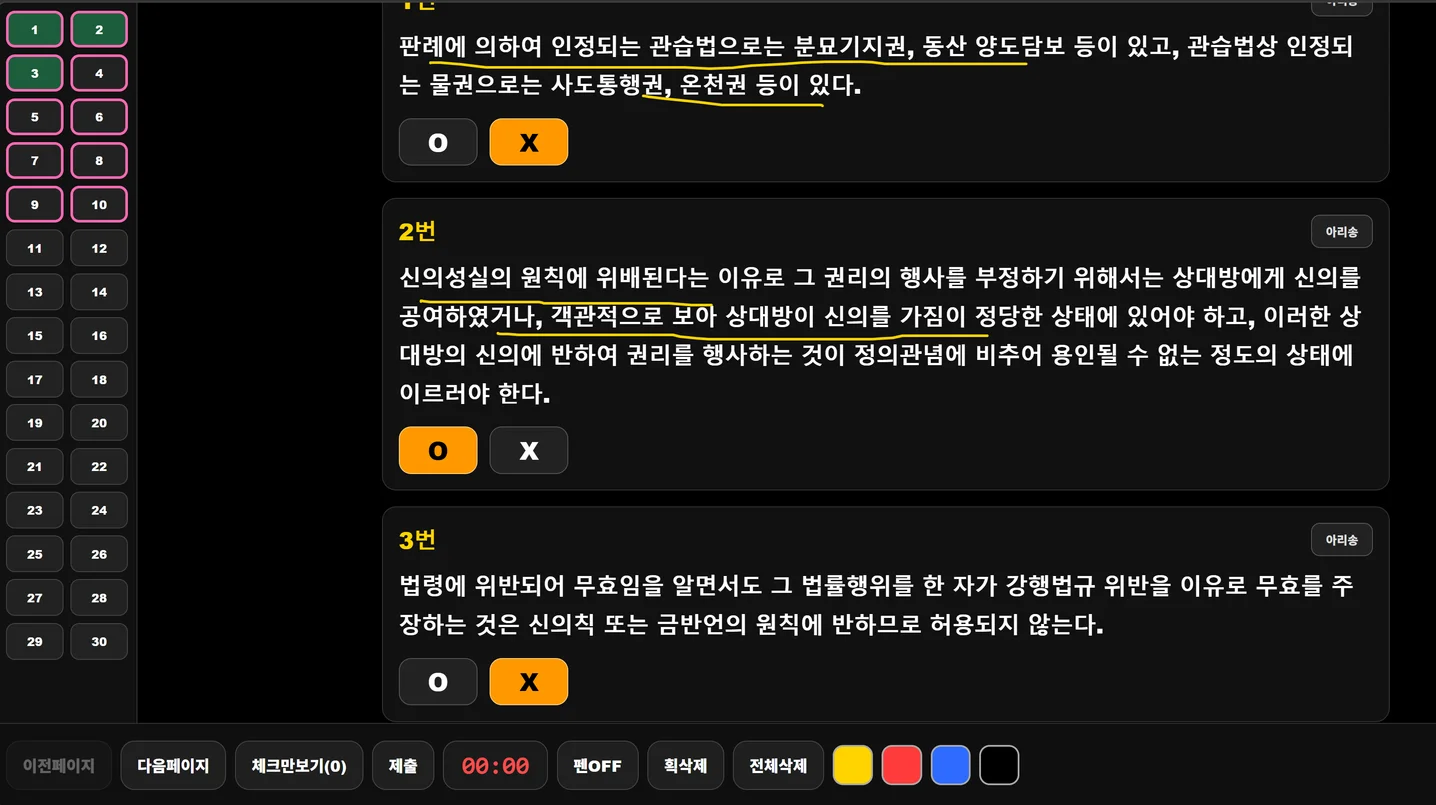Click question number 14 in sidebar
The image size is (1436, 805).
click(99, 292)
